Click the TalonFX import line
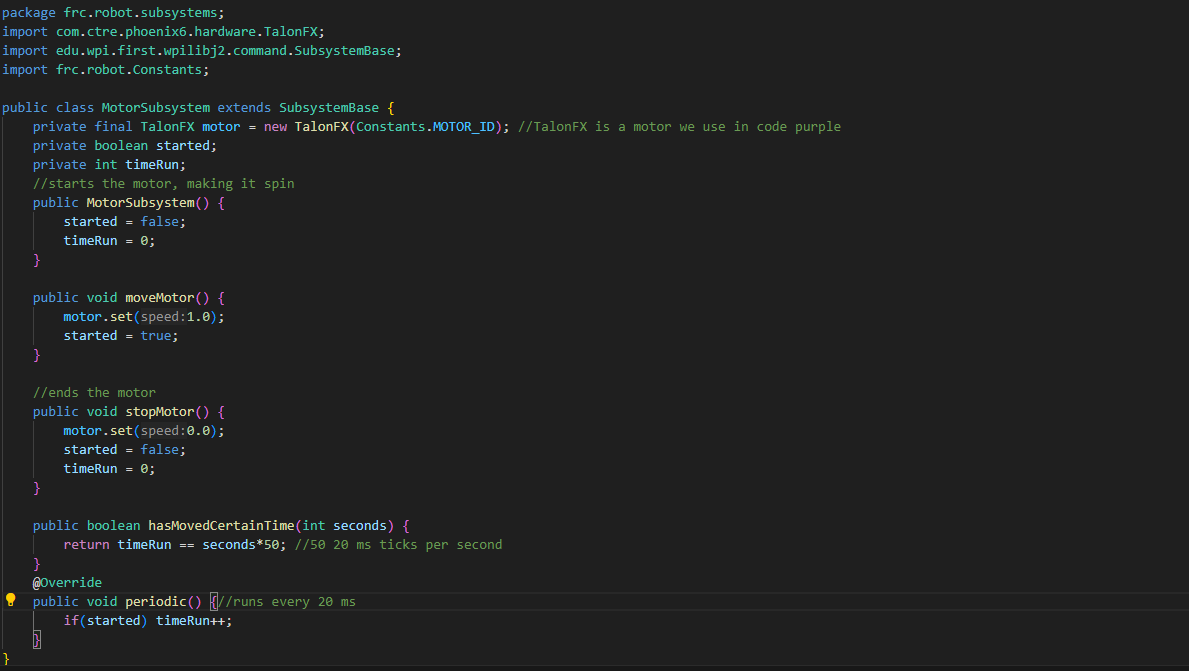The height and width of the screenshot is (671, 1189). 163,32
